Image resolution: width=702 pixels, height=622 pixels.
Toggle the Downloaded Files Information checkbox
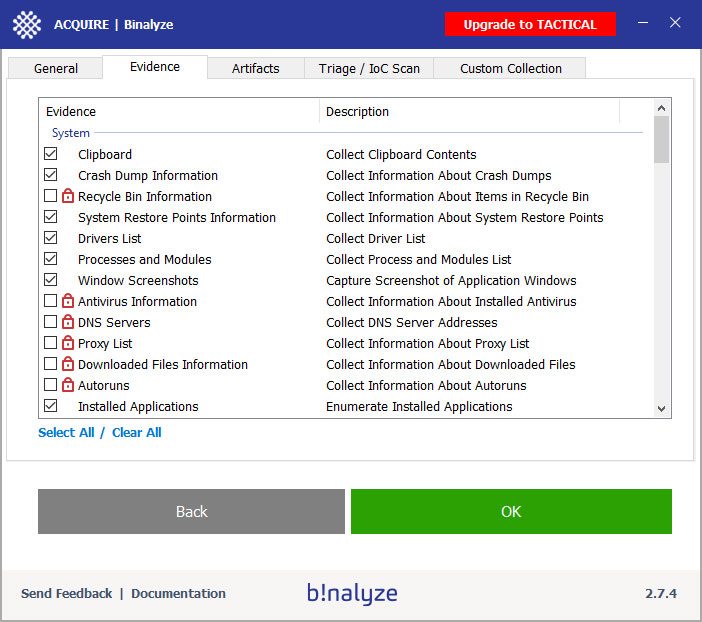pos(51,364)
